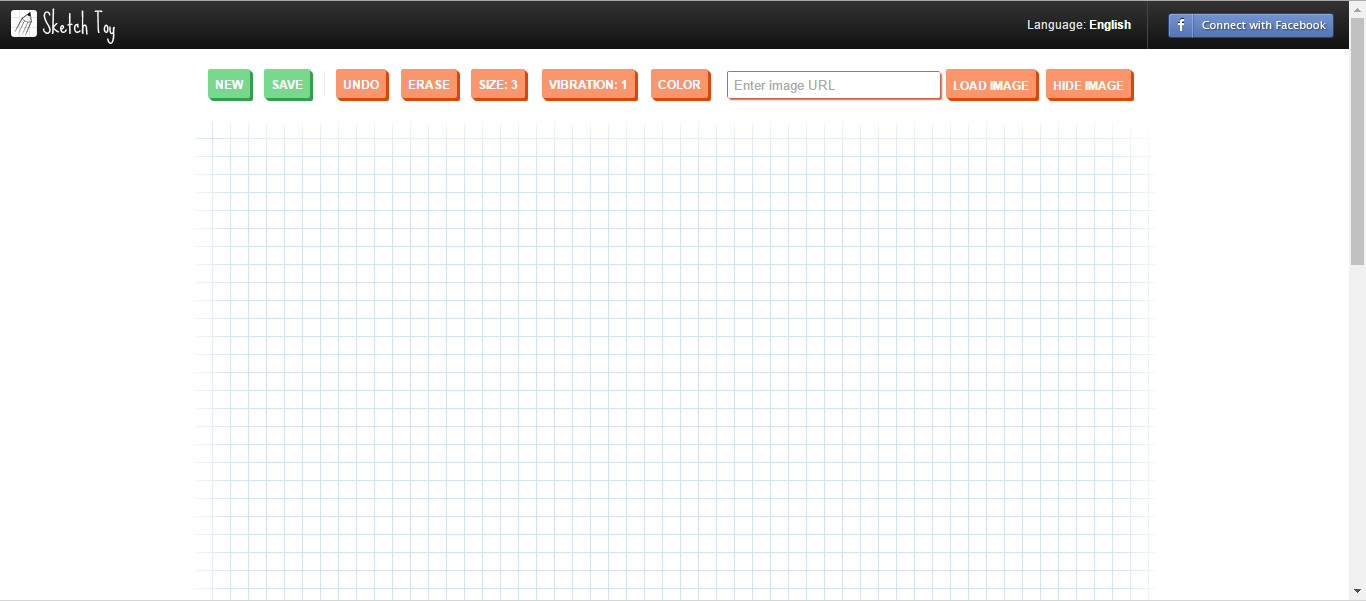Open the Sketch Toy title link
1366x601 pixels.
79,25
